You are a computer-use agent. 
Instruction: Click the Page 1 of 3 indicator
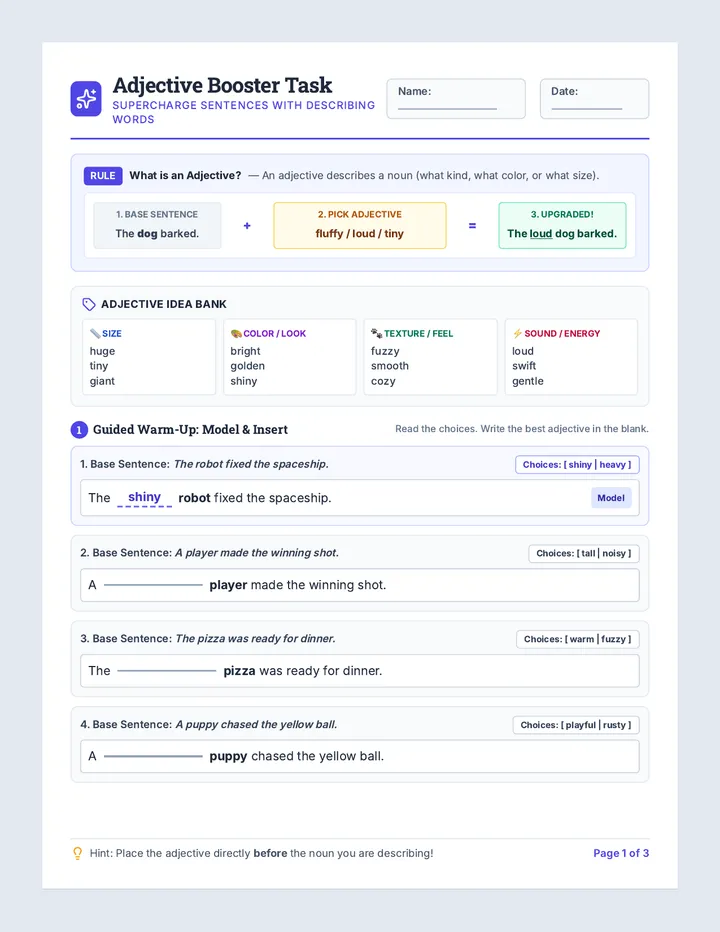pyautogui.click(x=621, y=854)
